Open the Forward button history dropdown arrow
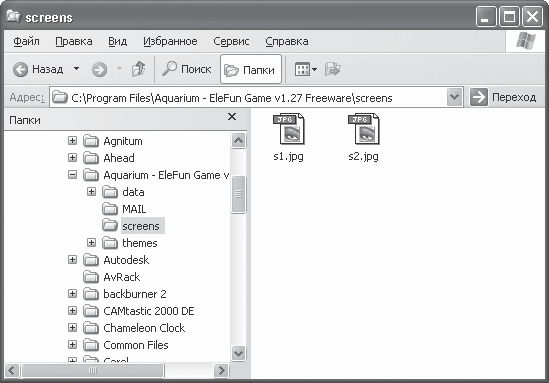The width and height of the screenshot is (549, 383). (119, 69)
